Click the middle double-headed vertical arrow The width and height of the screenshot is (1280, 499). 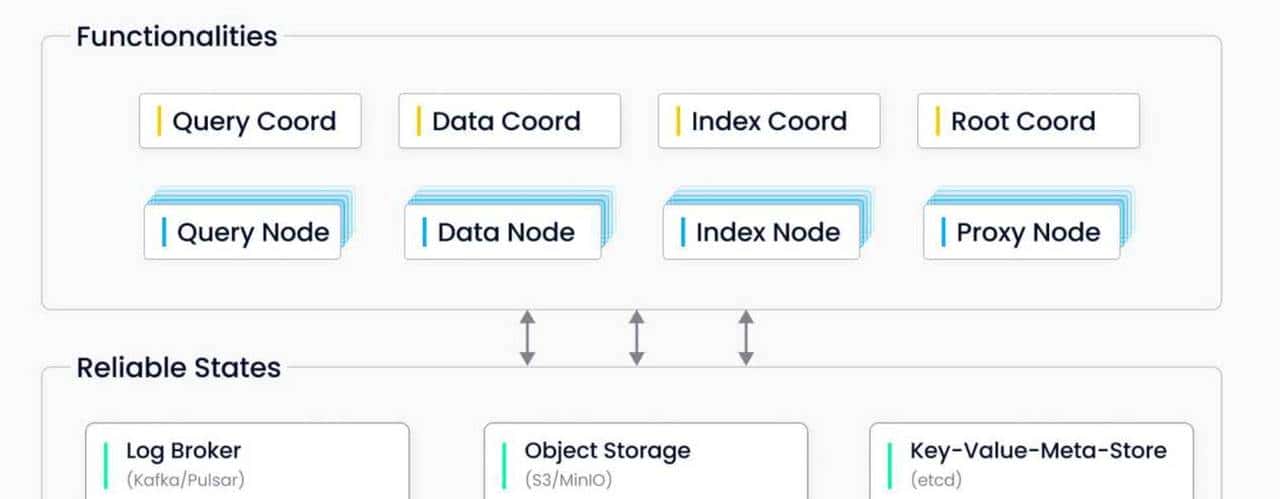tap(636, 337)
